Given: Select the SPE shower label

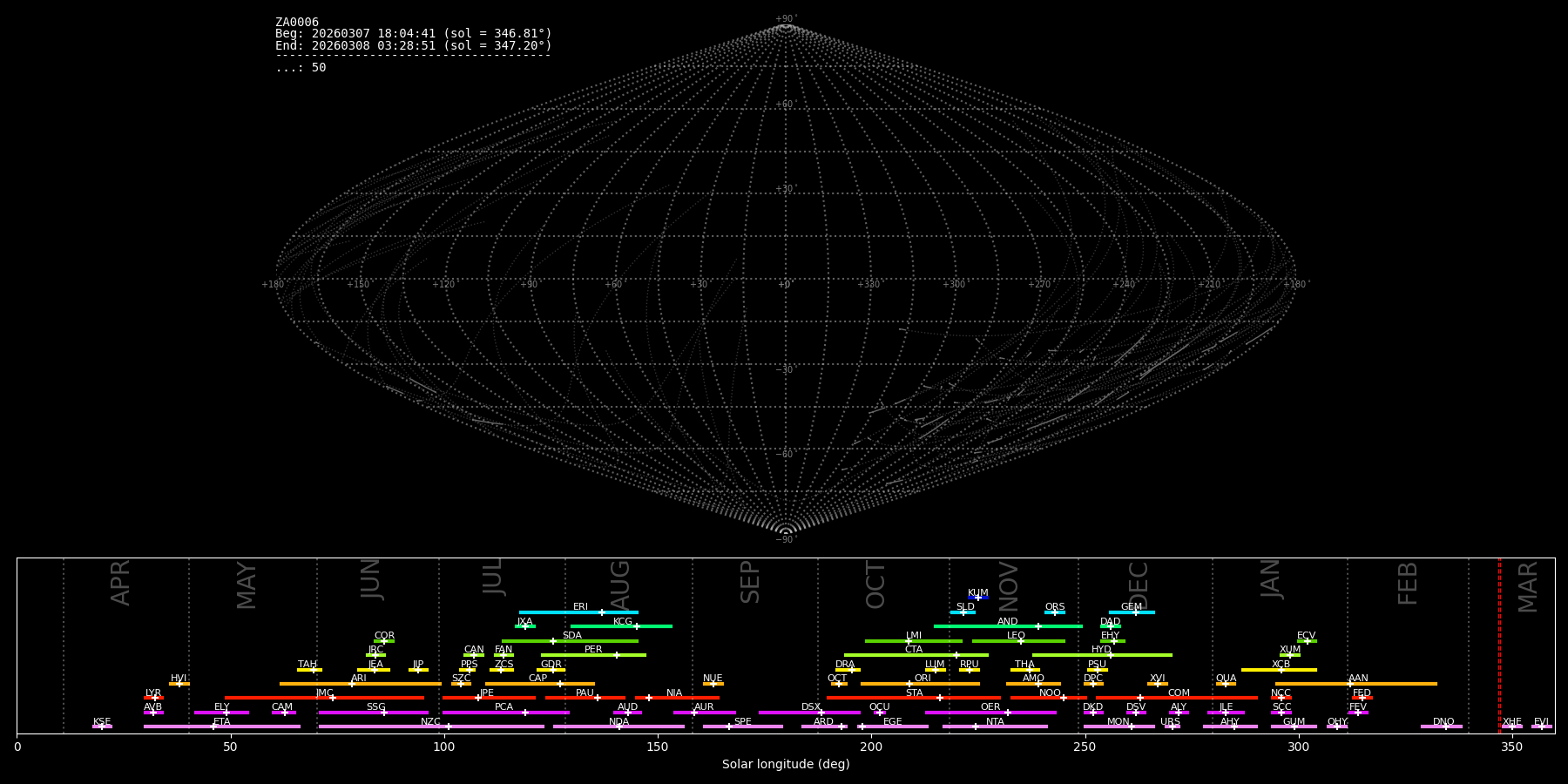Looking at the screenshot, I should [x=743, y=722].
